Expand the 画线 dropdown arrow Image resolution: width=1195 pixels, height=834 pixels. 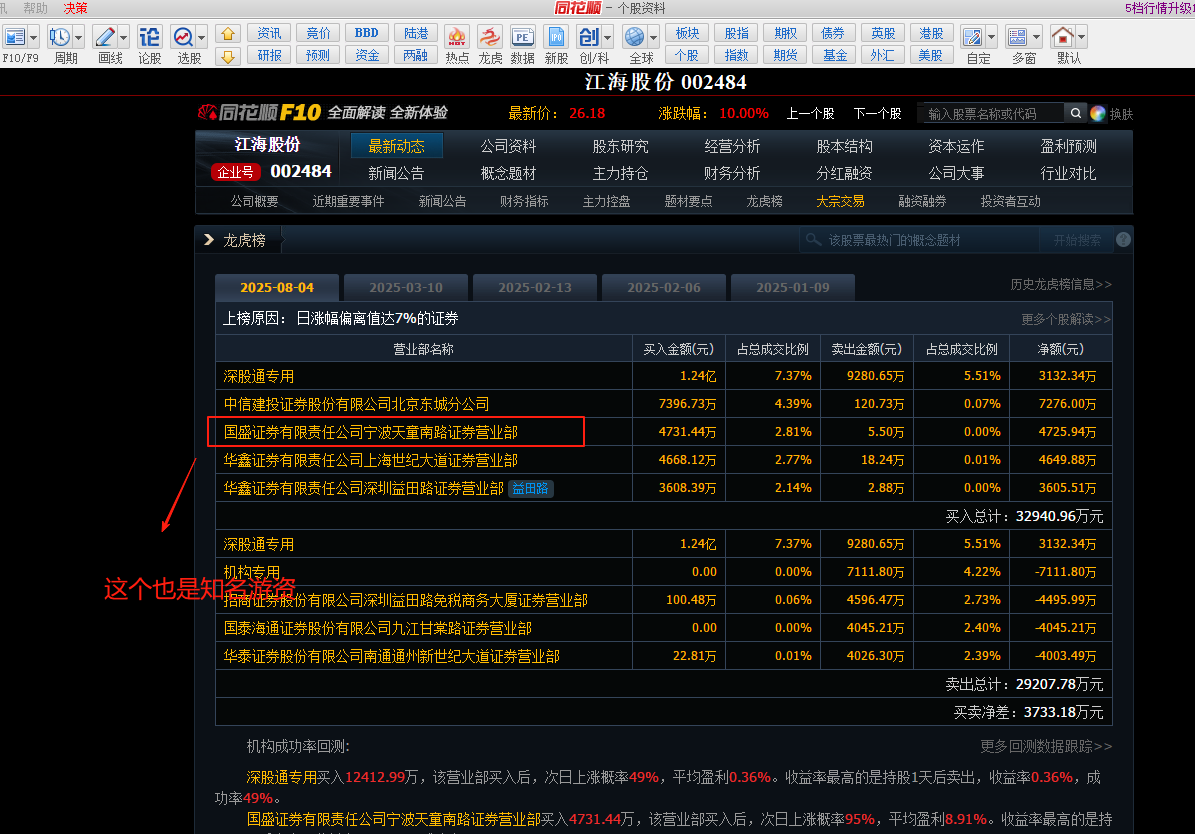pos(123,37)
